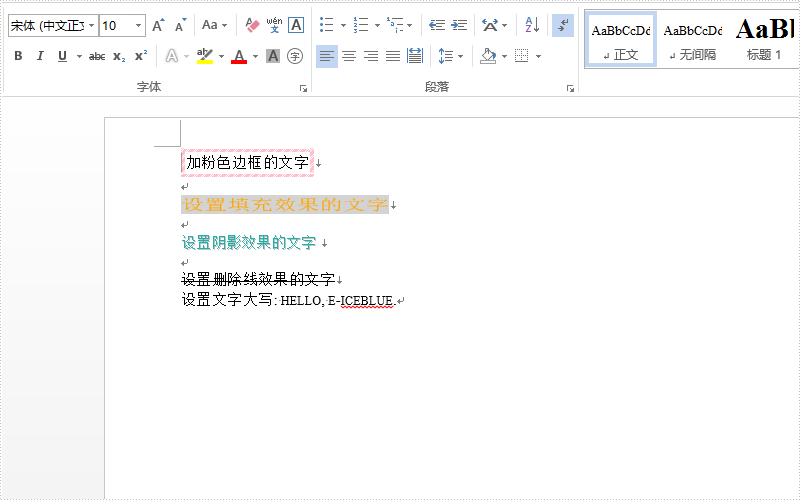The image size is (800, 500).
Task: Expand numbering style arrow
Action: tap(377, 26)
